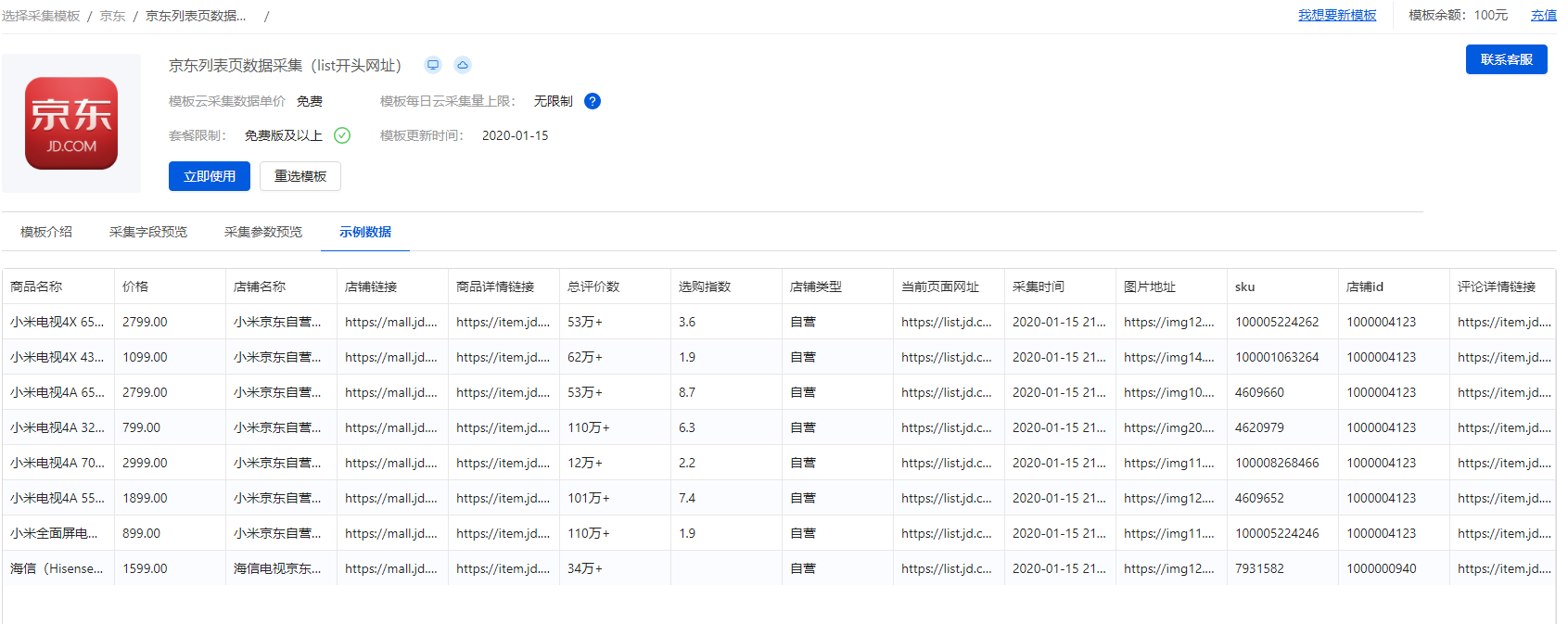Select product cell 海信（Hisense...
Image resolution: width=1568 pixels, height=624 pixels.
click(x=57, y=568)
